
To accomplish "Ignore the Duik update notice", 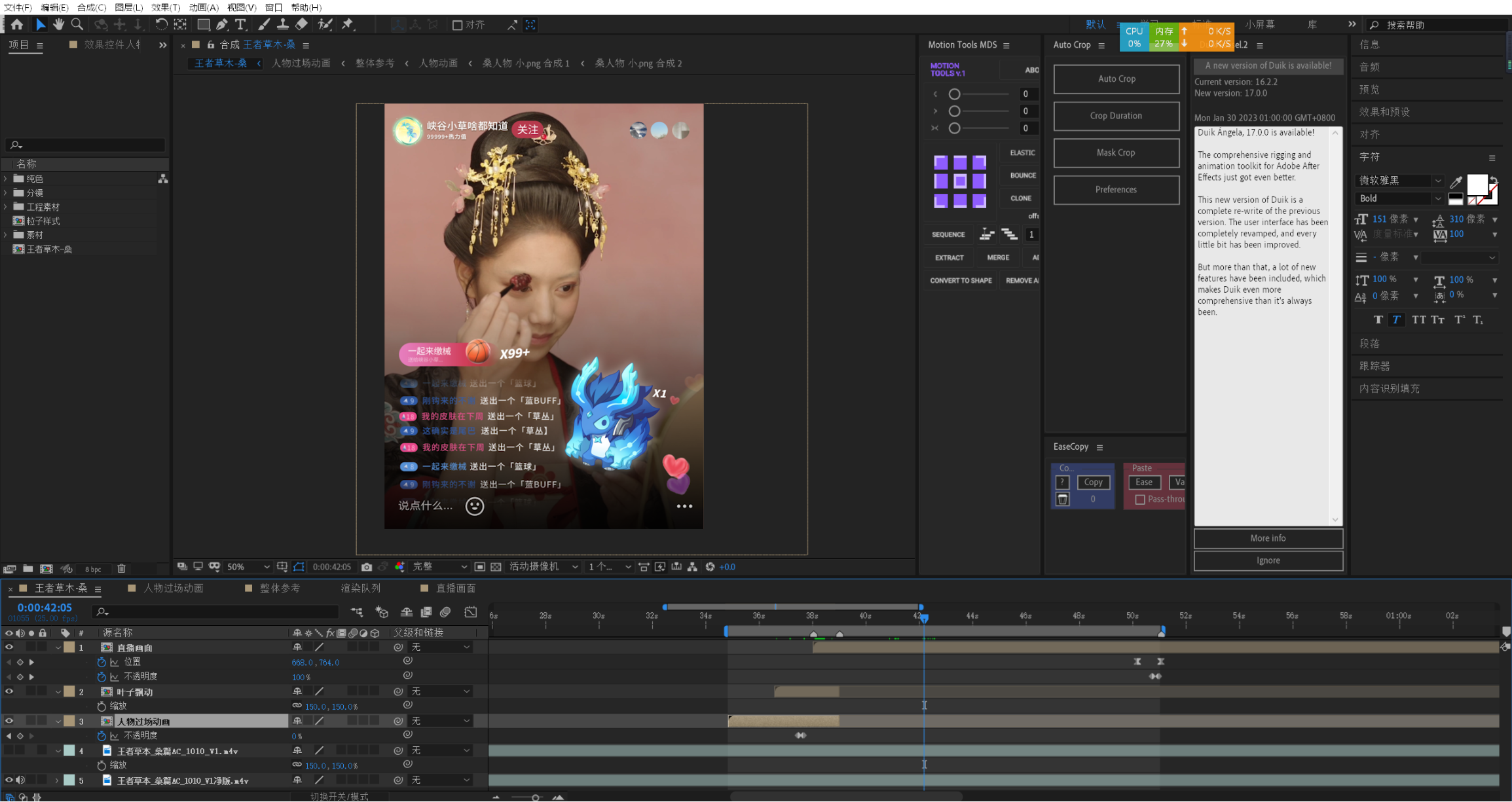I will [1268, 560].
